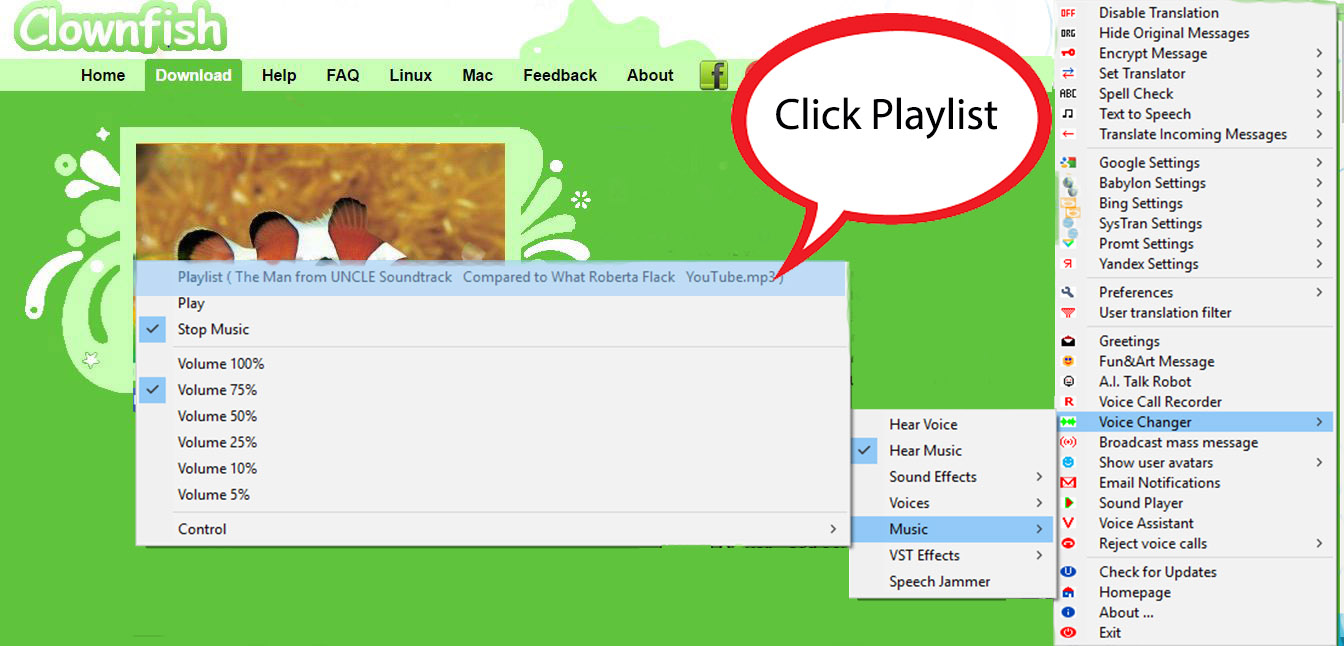Viewport: 1344px width, 646px height.
Task: Click the Encrypt Message key icon
Action: [1068, 53]
